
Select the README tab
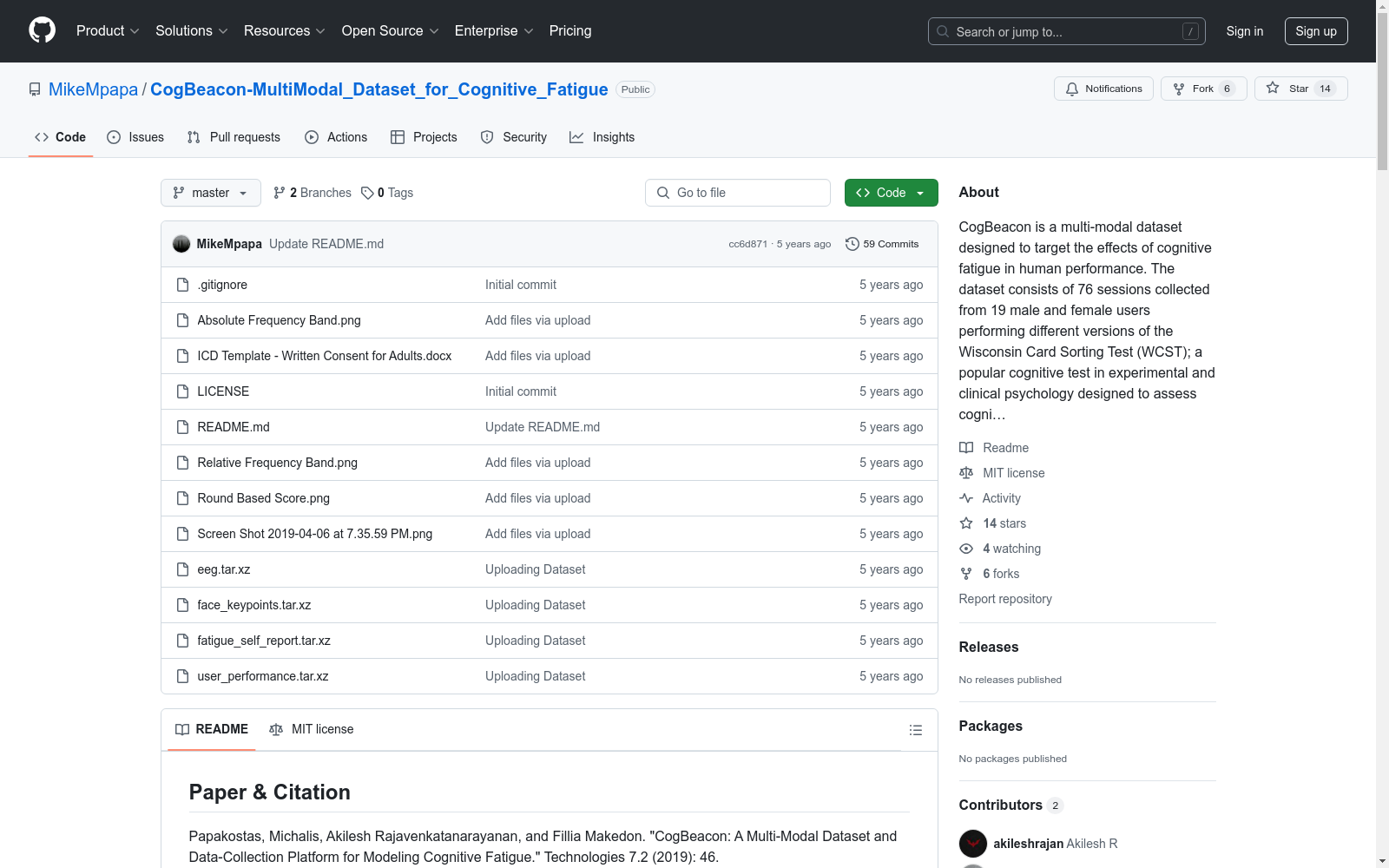click(212, 729)
